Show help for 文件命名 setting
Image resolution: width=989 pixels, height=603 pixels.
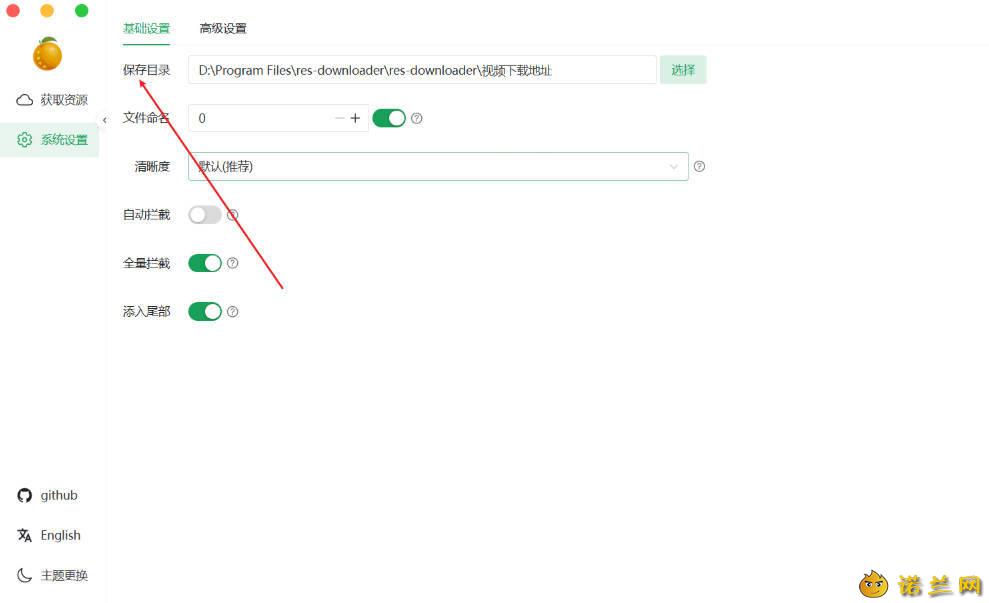pyautogui.click(x=417, y=118)
